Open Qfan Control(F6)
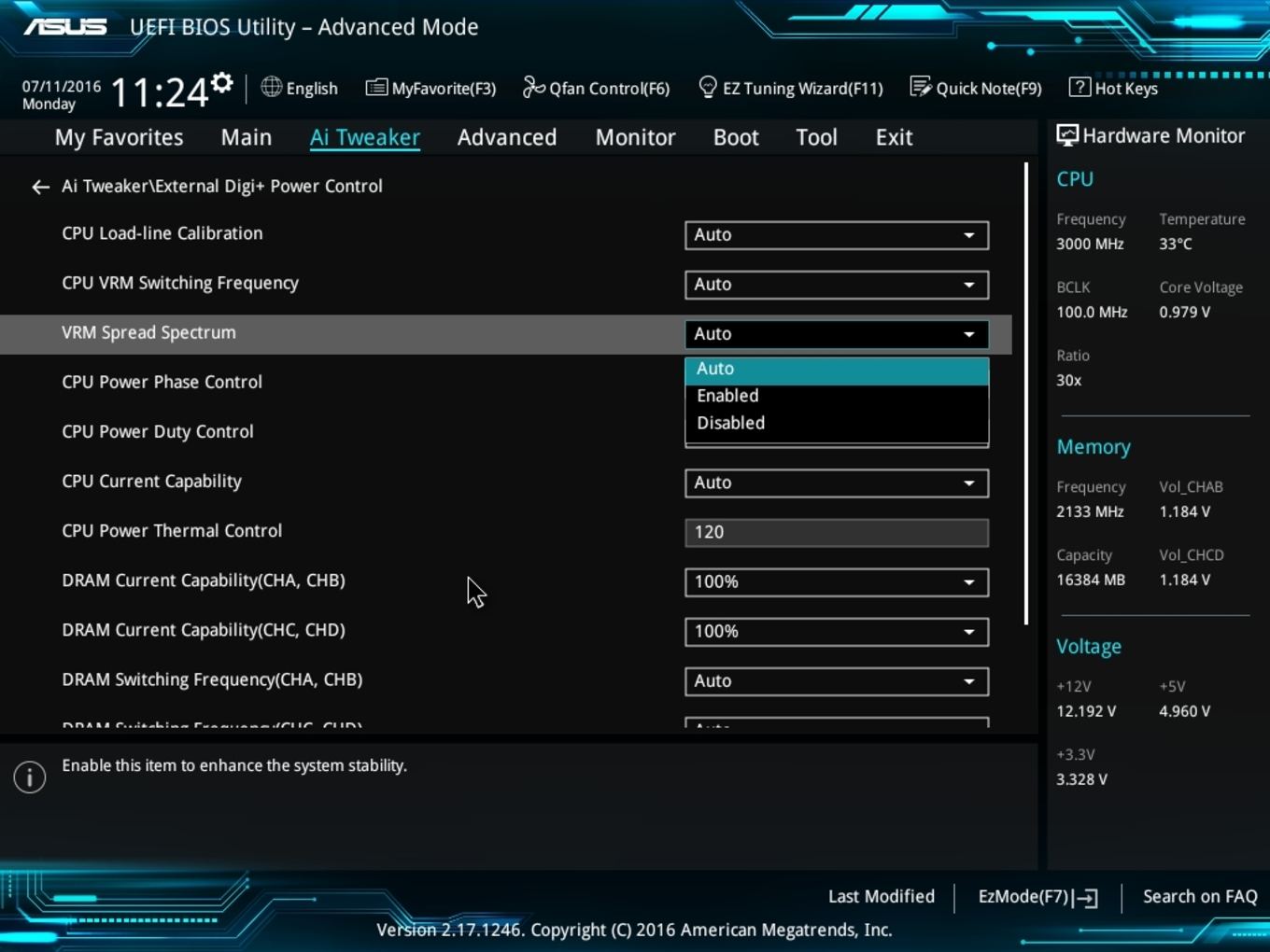Screen dimensions: 1270x952 coord(596,88)
